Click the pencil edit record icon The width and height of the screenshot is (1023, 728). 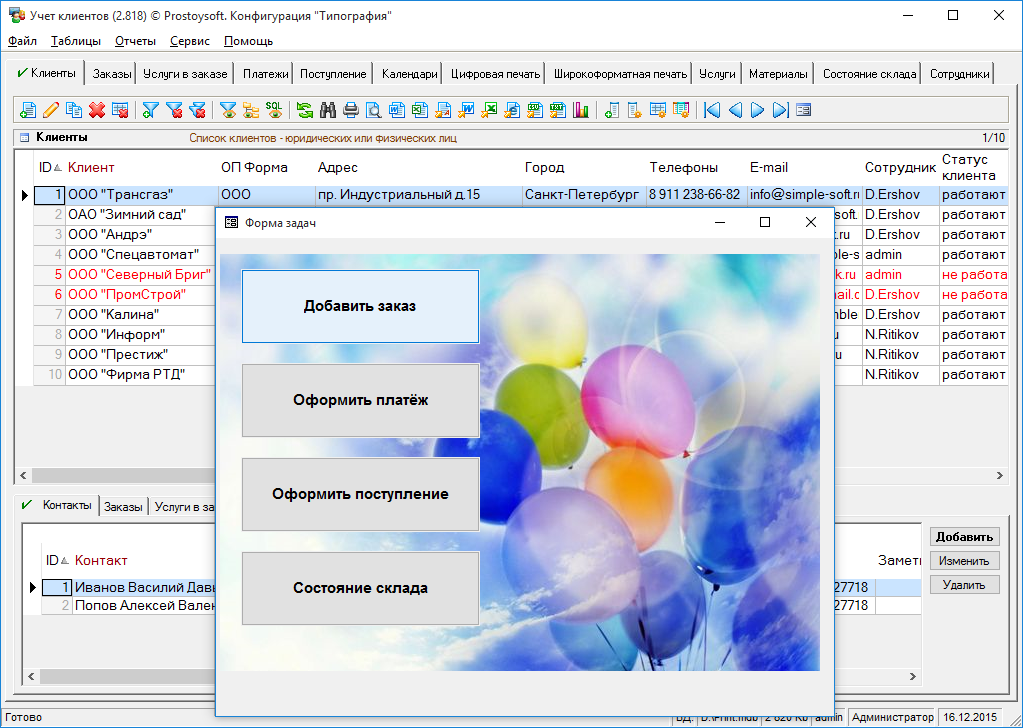(51, 110)
